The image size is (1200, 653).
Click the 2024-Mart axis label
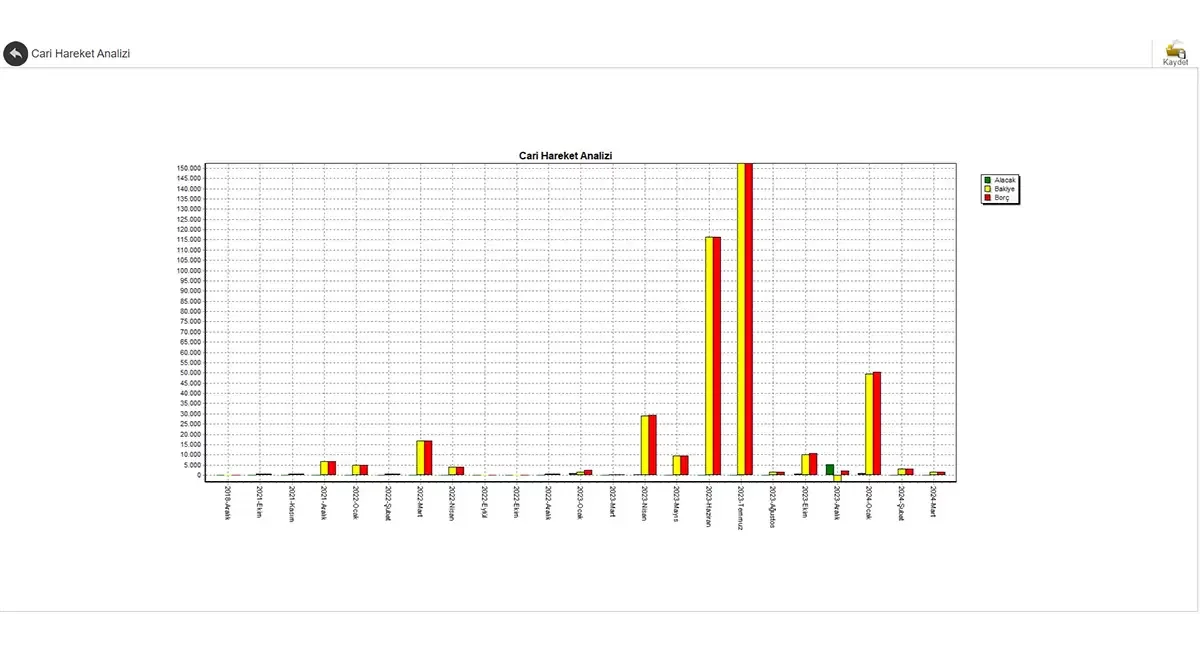tap(933, 504)
